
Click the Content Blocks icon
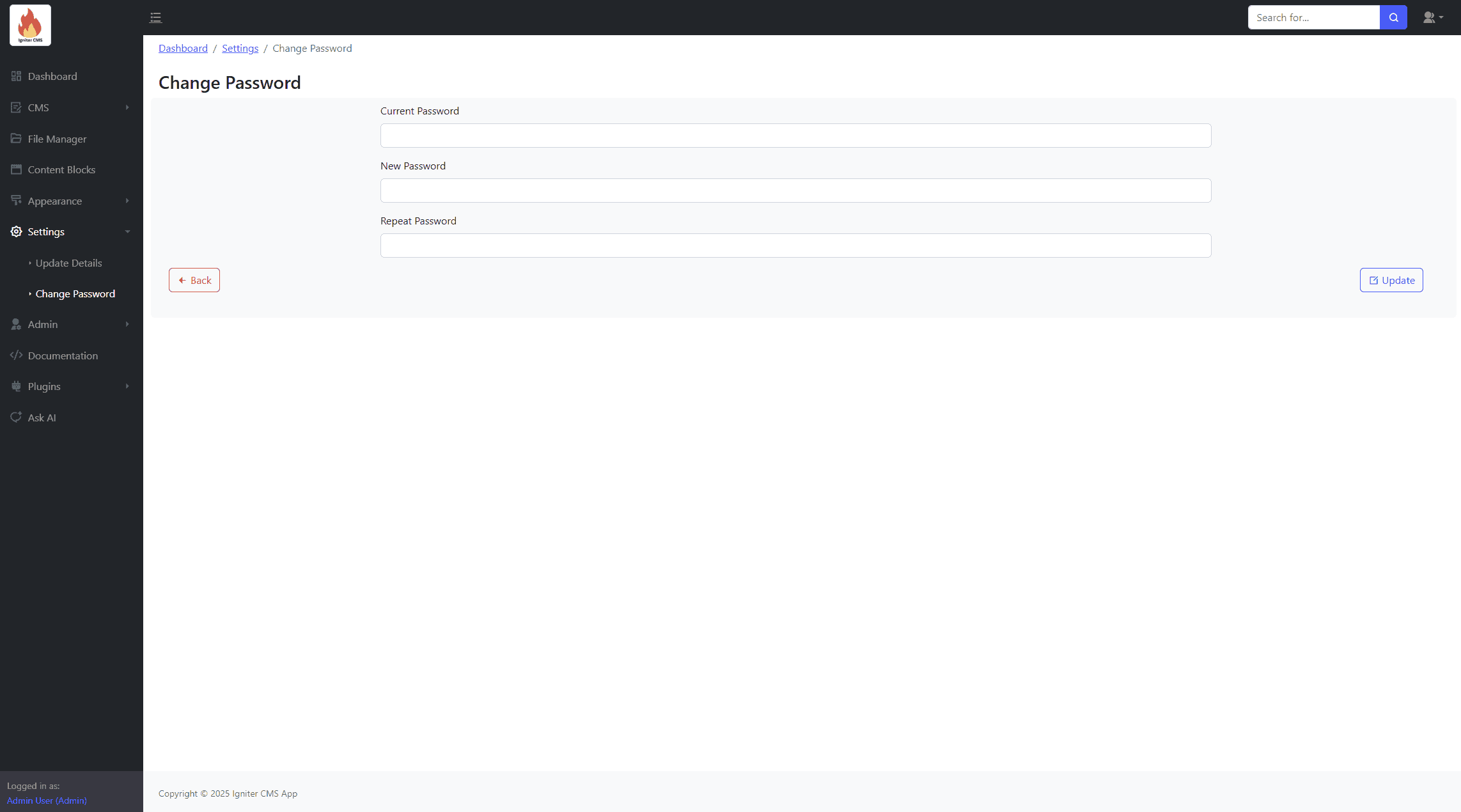16,169
